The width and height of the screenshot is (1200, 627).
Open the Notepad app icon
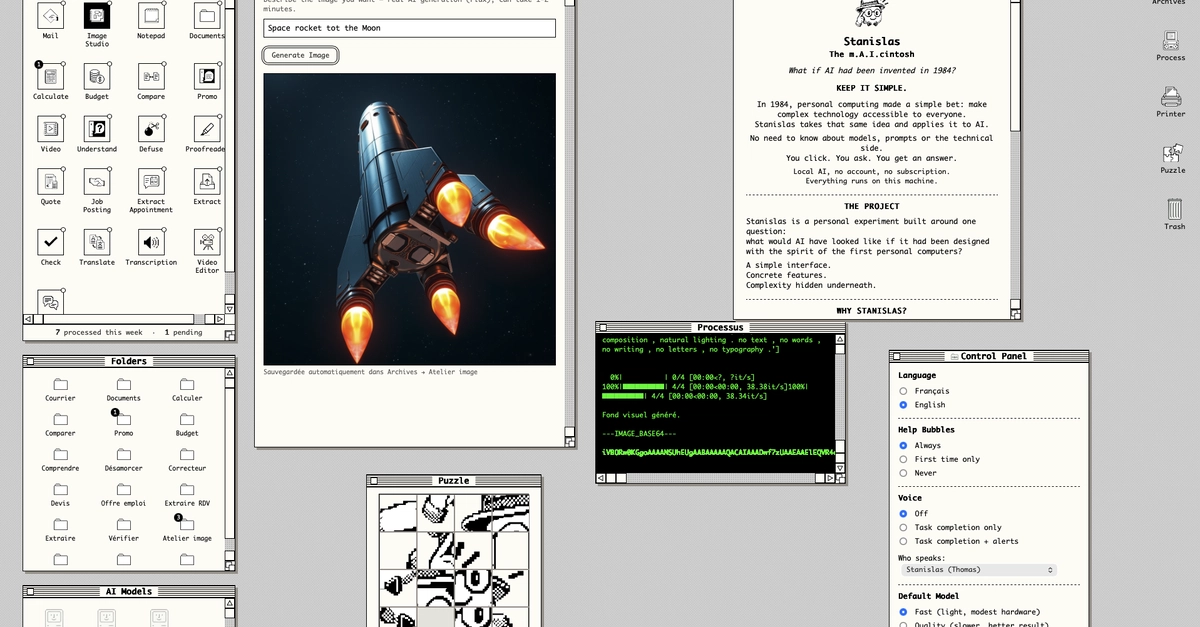(x=151, y=16)
